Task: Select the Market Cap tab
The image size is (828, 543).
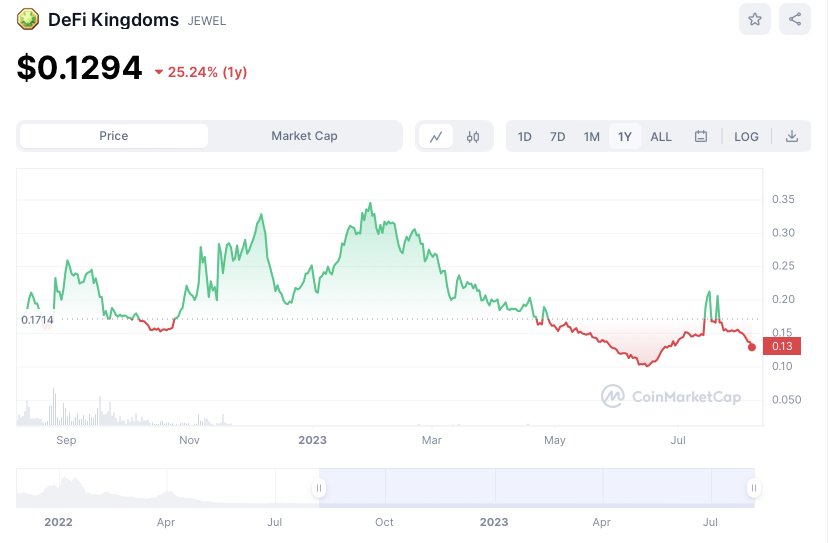Action: (x=304, y=136)
